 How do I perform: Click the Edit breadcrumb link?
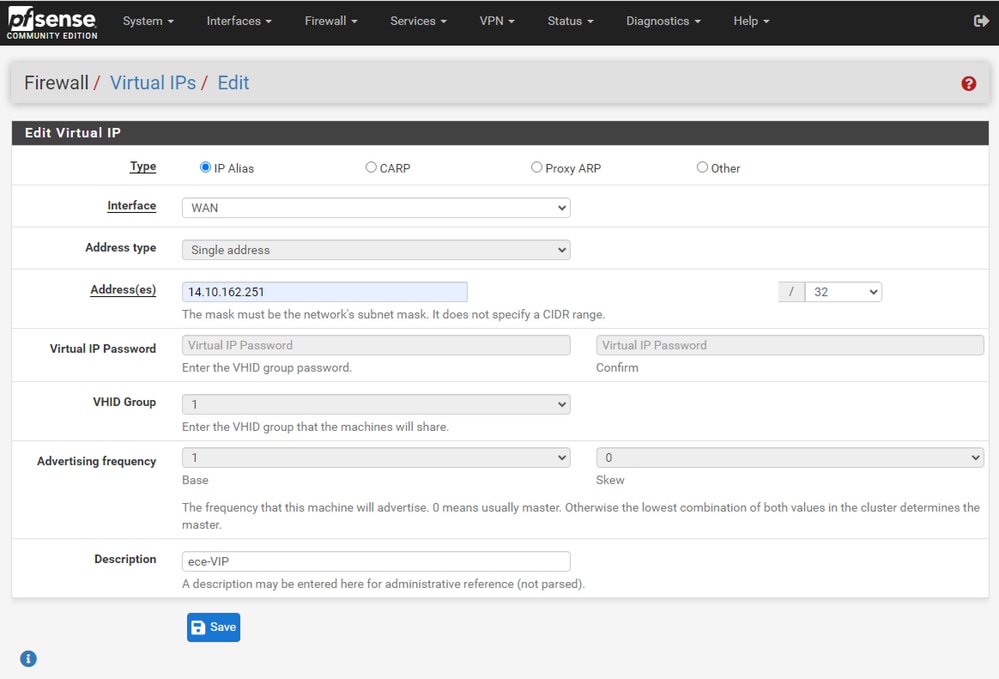pos(233,83)
